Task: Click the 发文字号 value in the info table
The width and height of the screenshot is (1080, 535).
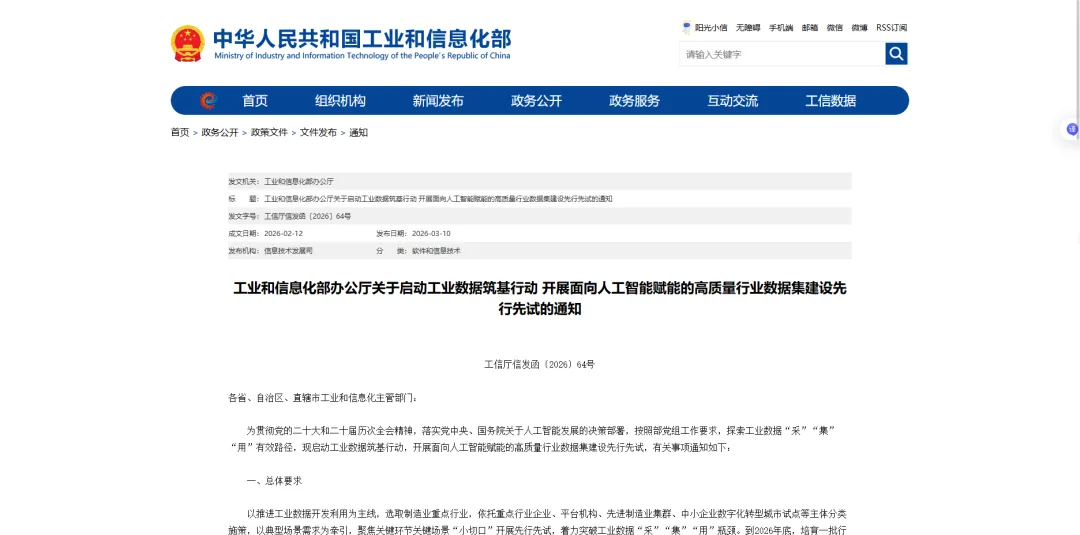Action: (307, 216)
